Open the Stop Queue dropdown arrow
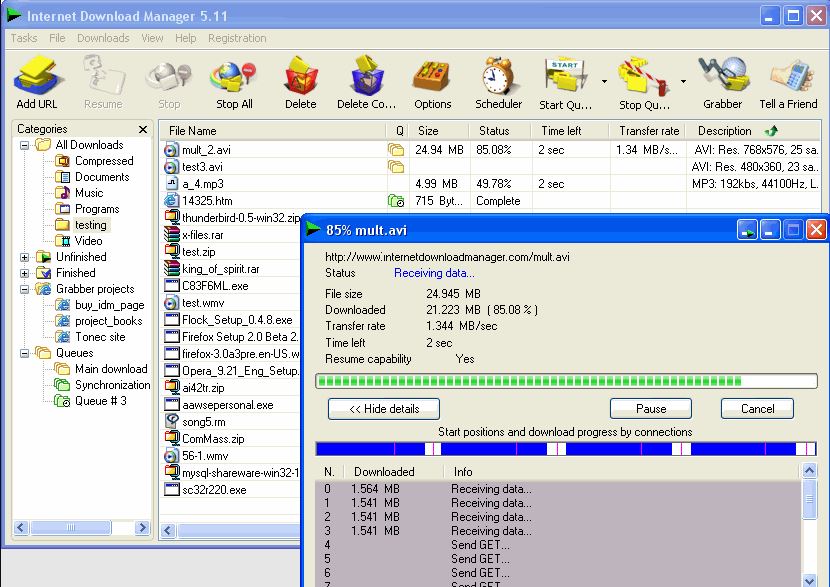The width and height of the screenshot is (830, 587). [683, 82]
